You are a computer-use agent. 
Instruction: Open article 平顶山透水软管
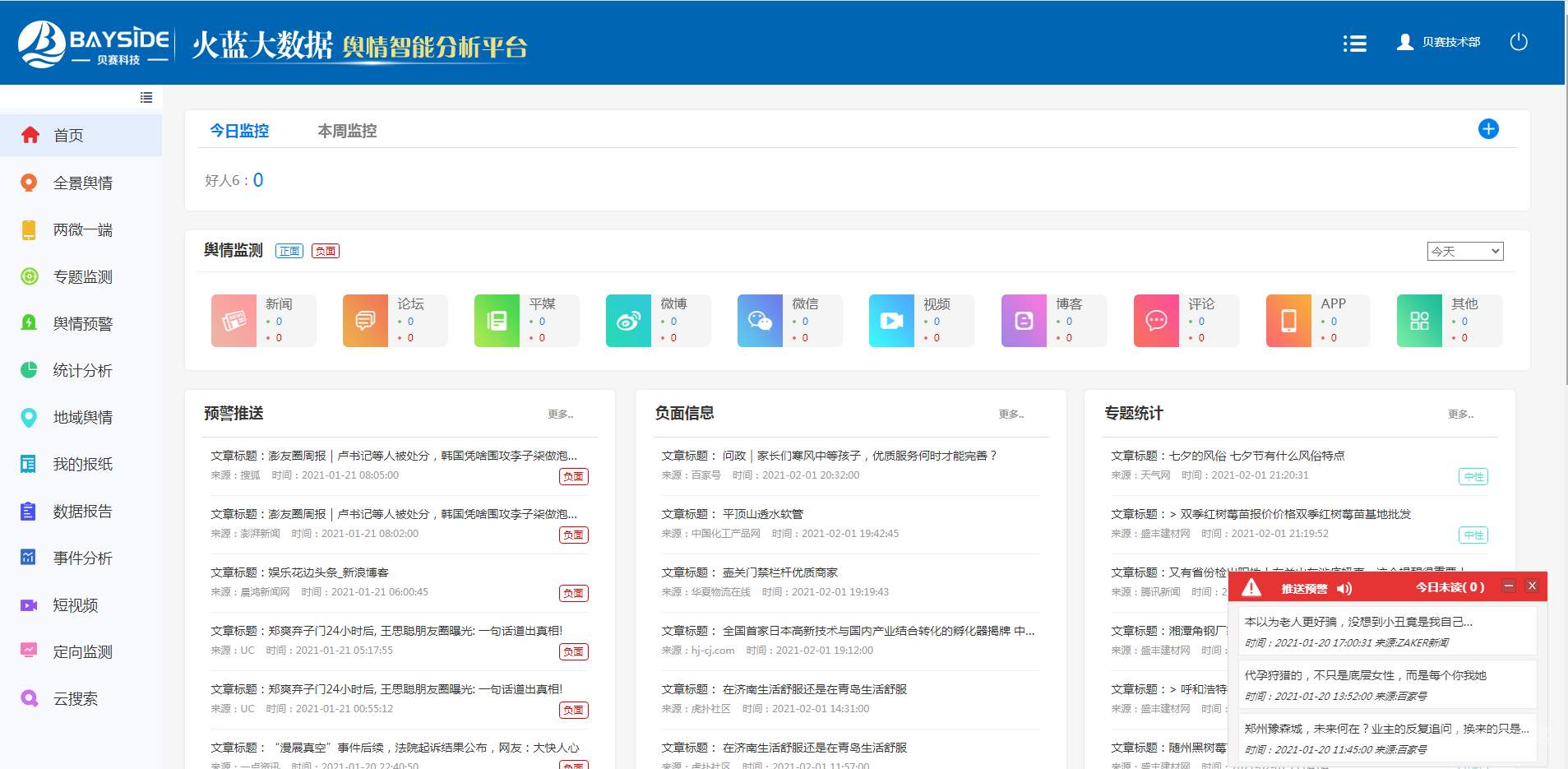(x=732, y=514)
